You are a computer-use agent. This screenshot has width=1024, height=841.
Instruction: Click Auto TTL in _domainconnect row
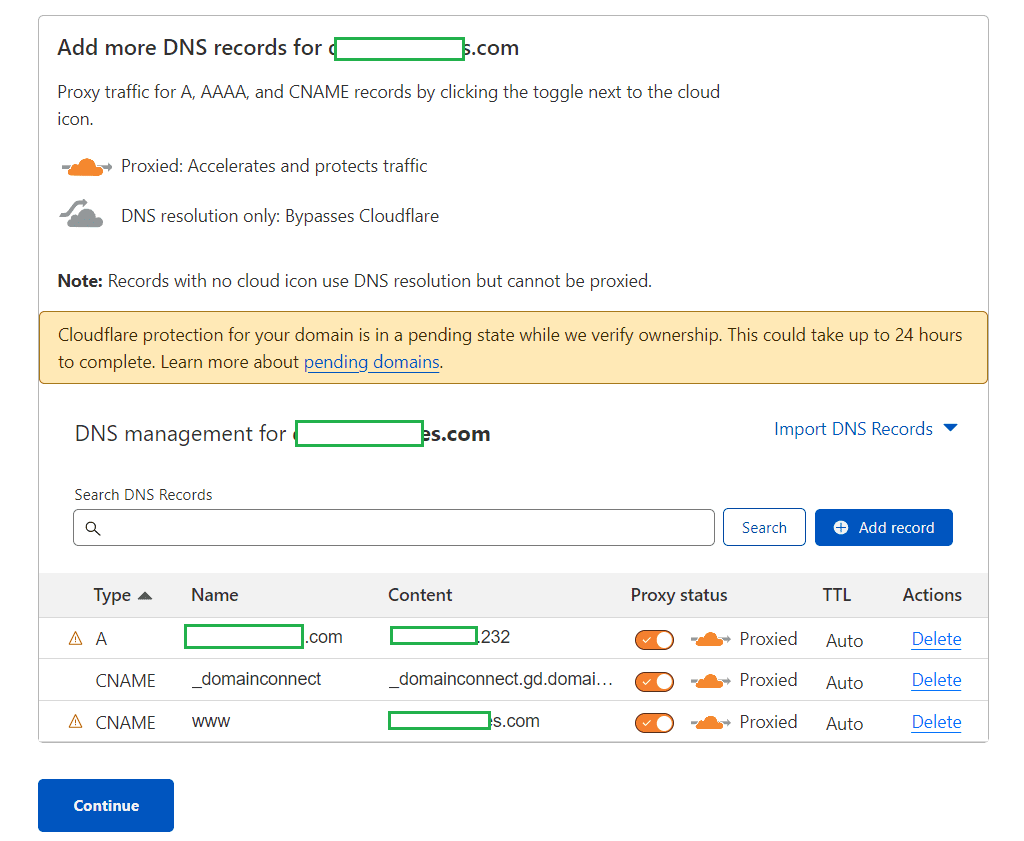click(x=844, y=682)
